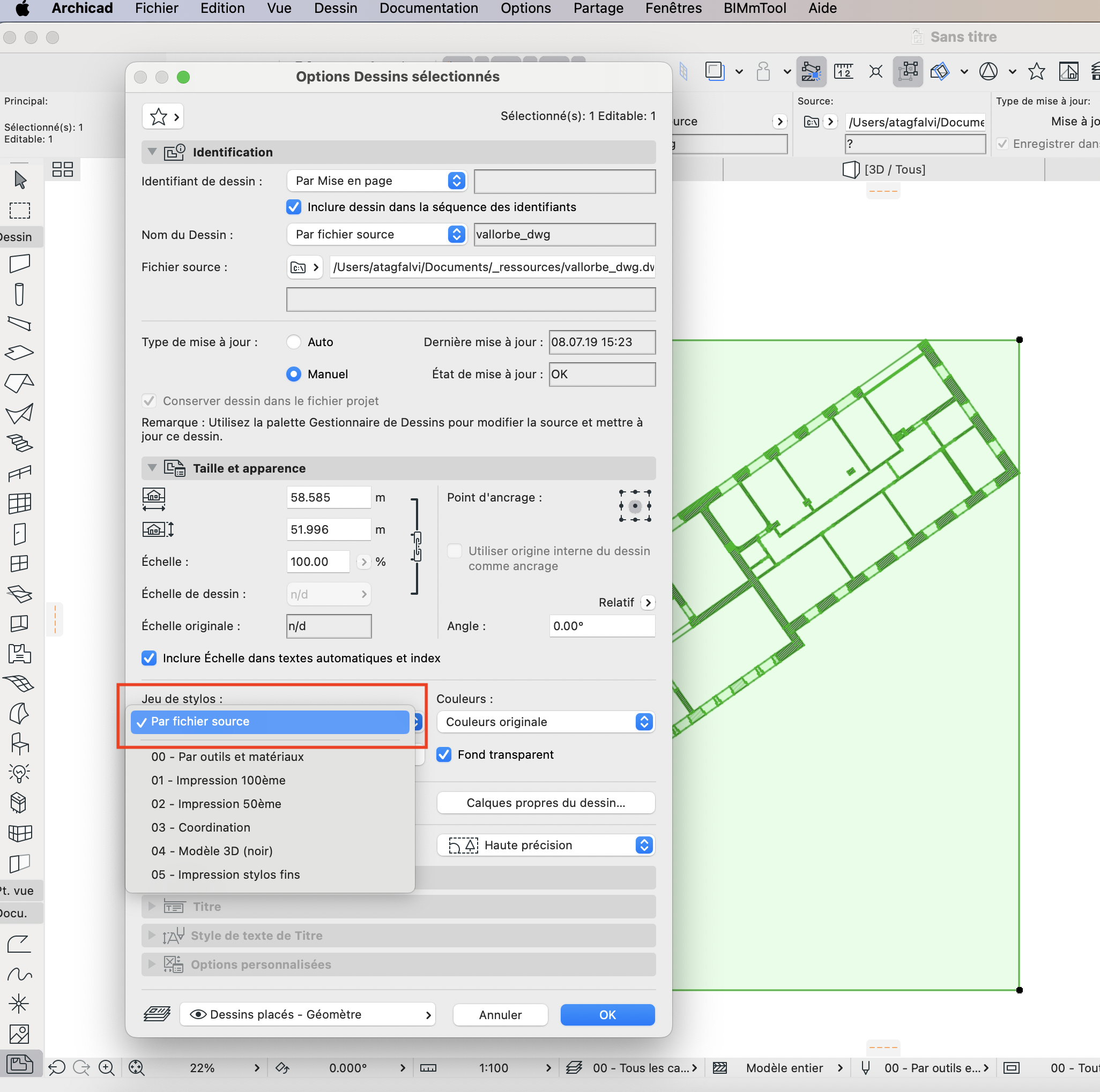Select the Figure tool in the toolbox
The height and width of the screenshot is (1092, 1100).
point(20,1034)
